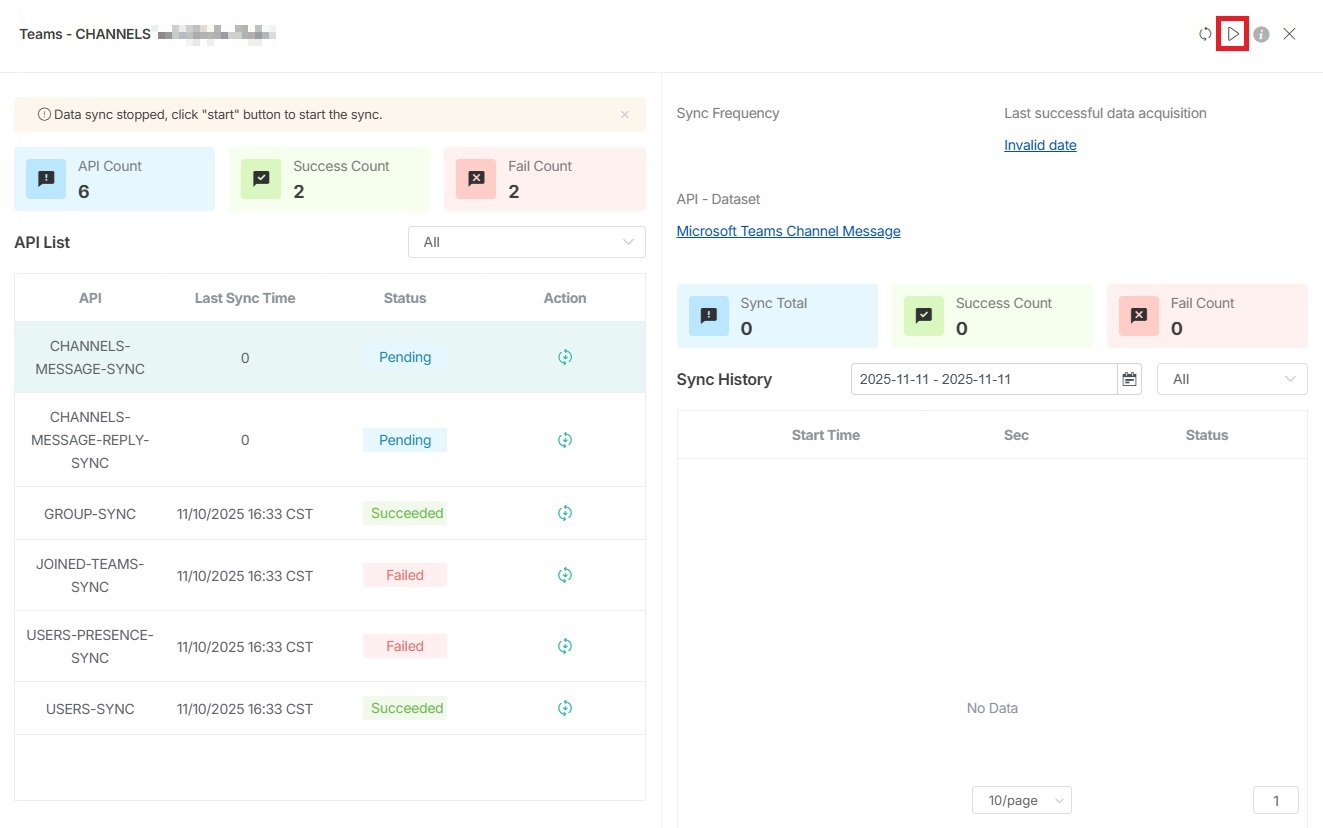The height and width of the screenshot is (828, 1323).
Task: Click the Invalid date link
Action: [x=1040, y=145]
